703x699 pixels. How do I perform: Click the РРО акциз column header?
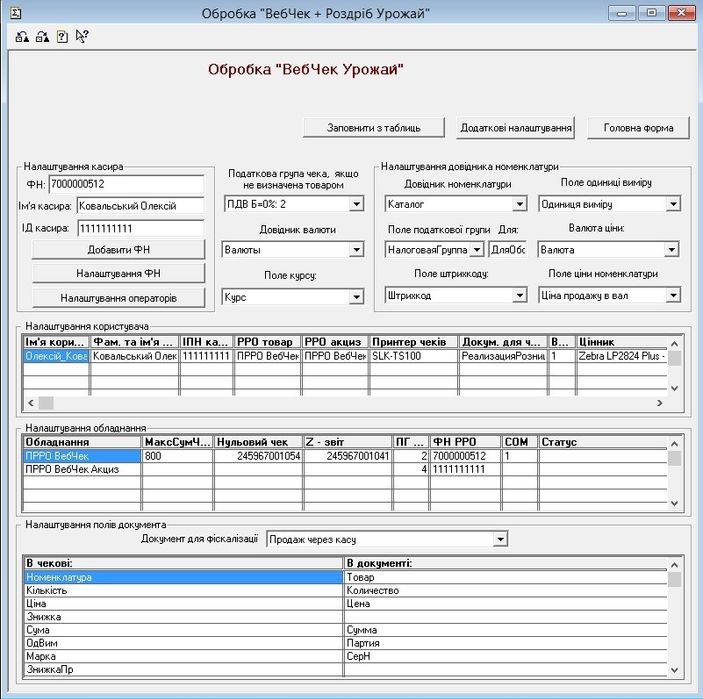[335, 342]
